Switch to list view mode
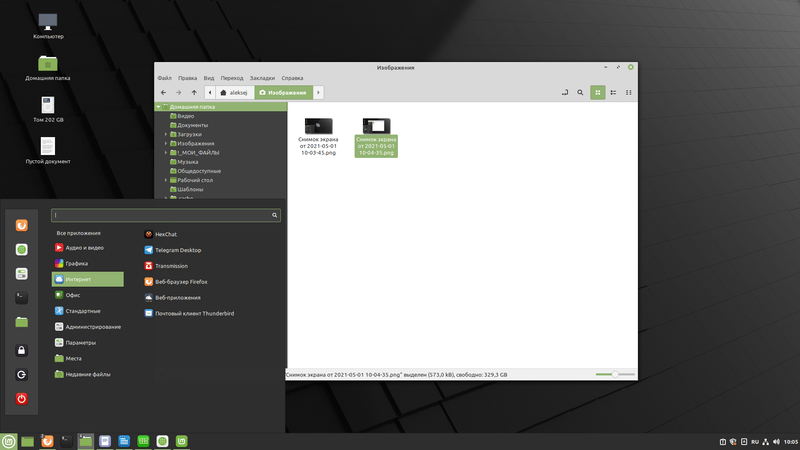The height and width of the screenshot is (450, 800). [613, 92]
